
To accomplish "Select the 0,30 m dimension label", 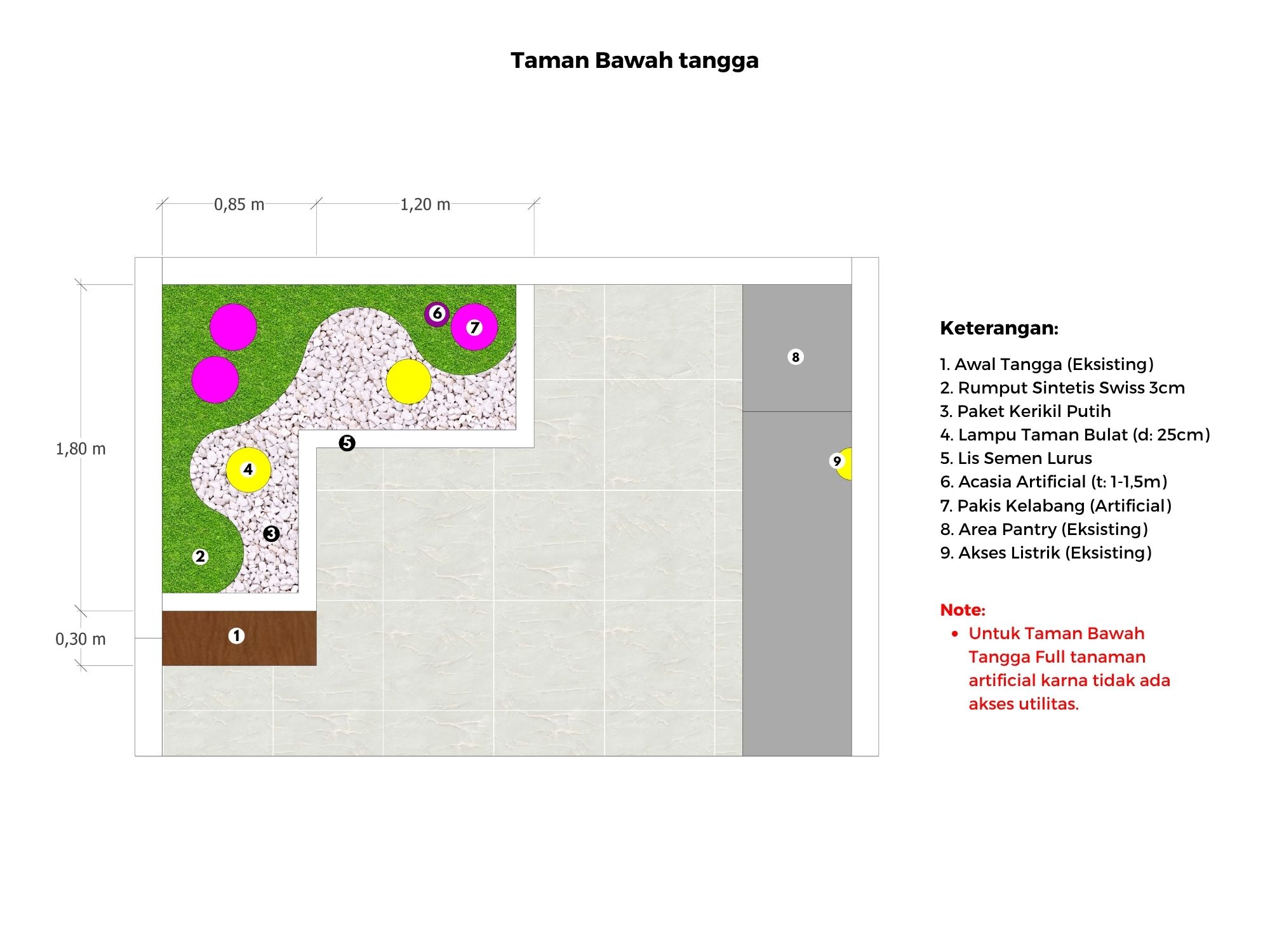I will [x=81, y=639].
